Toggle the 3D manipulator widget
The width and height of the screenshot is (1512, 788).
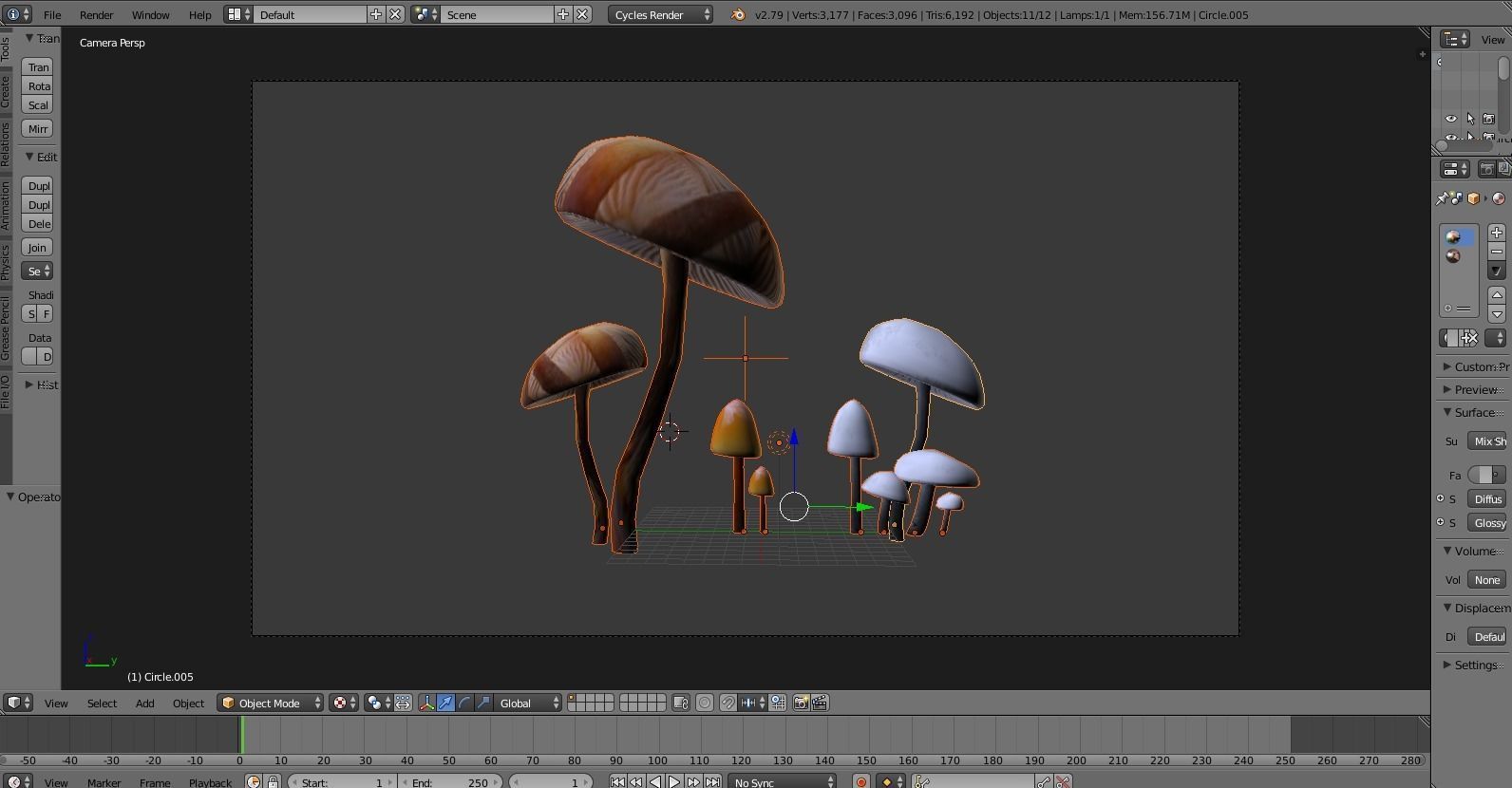click(426, 703)
